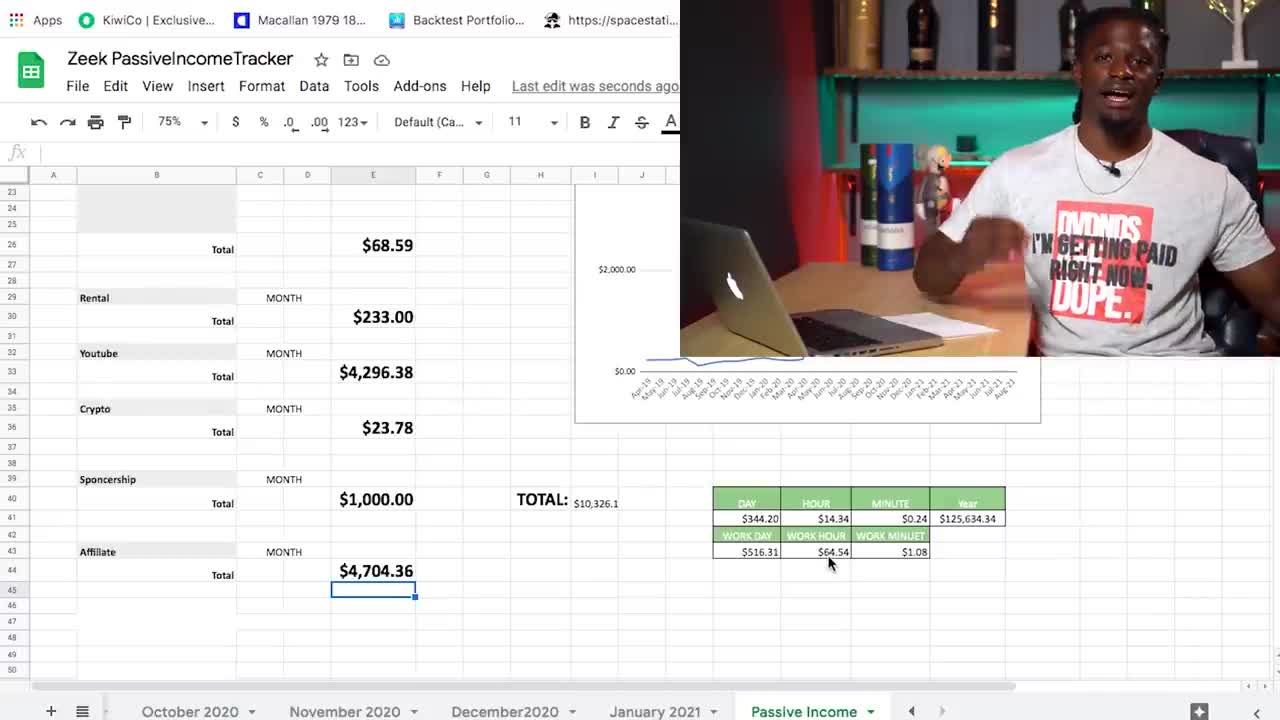Viewport: 1280px width, 720px height.
Task: Click the Redo arrow icon
Action: point(67,122)
